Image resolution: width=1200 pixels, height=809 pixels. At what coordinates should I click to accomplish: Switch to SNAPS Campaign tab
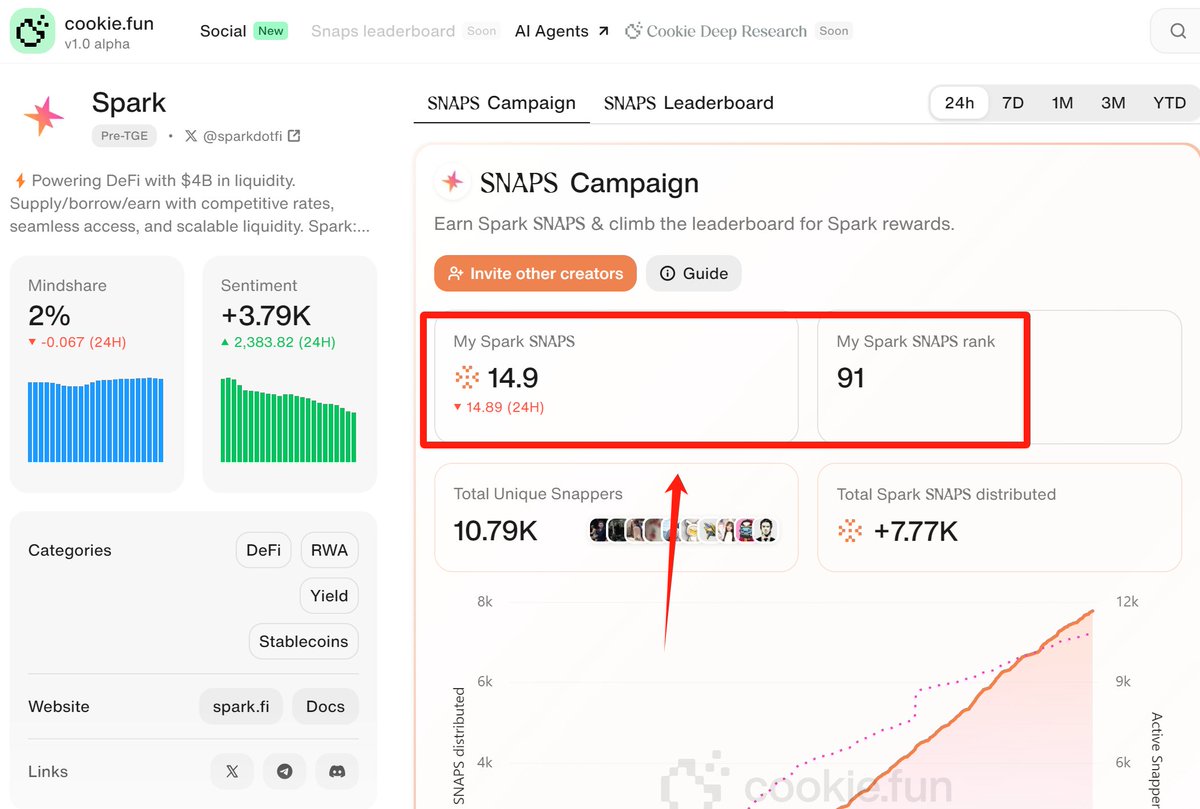tap(501, 103)
